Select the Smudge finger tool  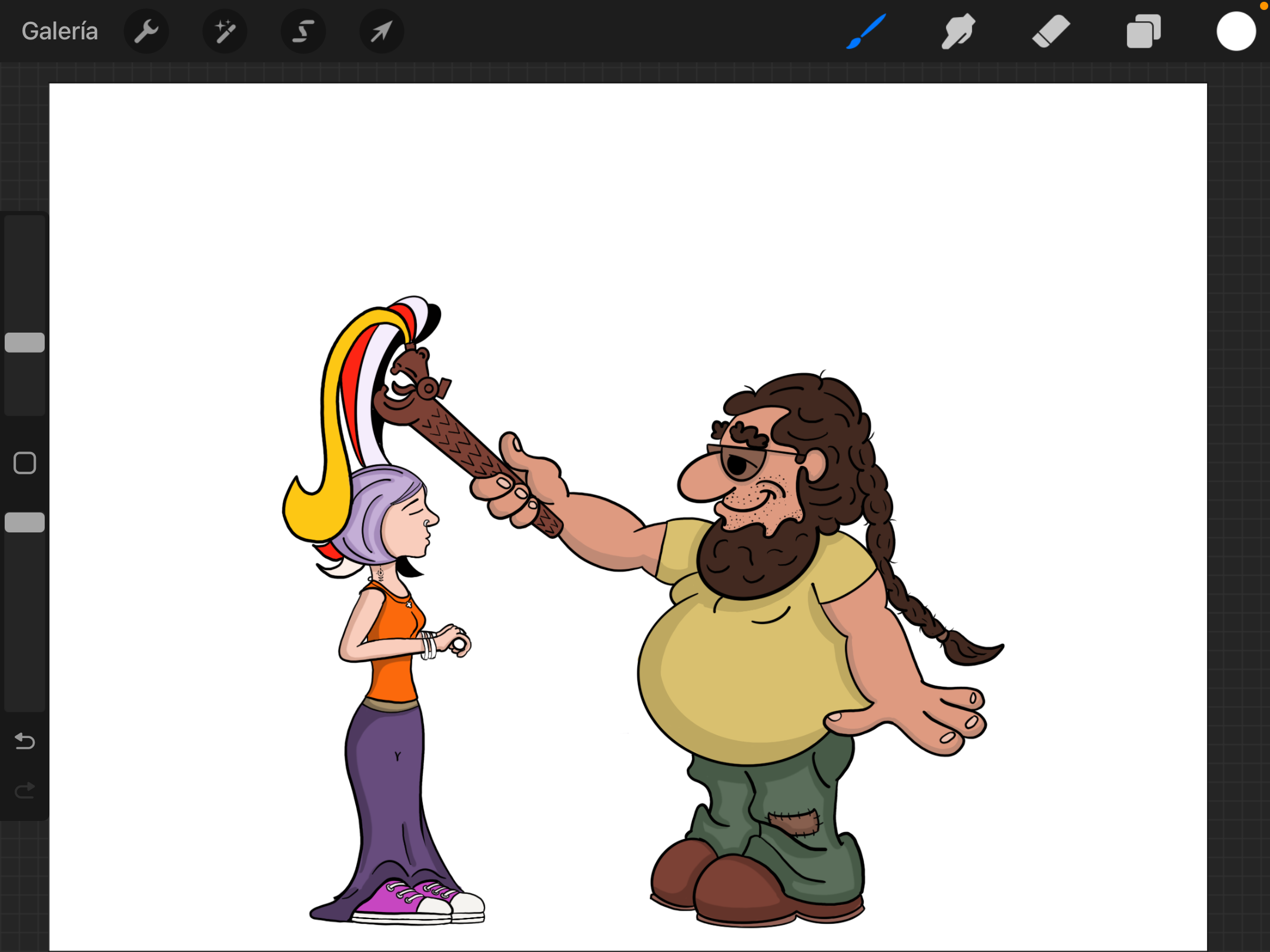click(958, 31)
